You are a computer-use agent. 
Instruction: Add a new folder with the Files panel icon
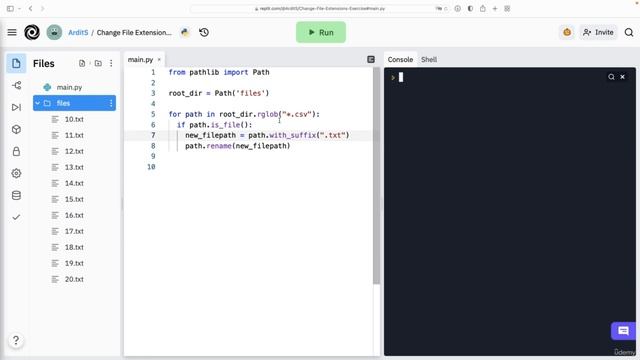98,63
